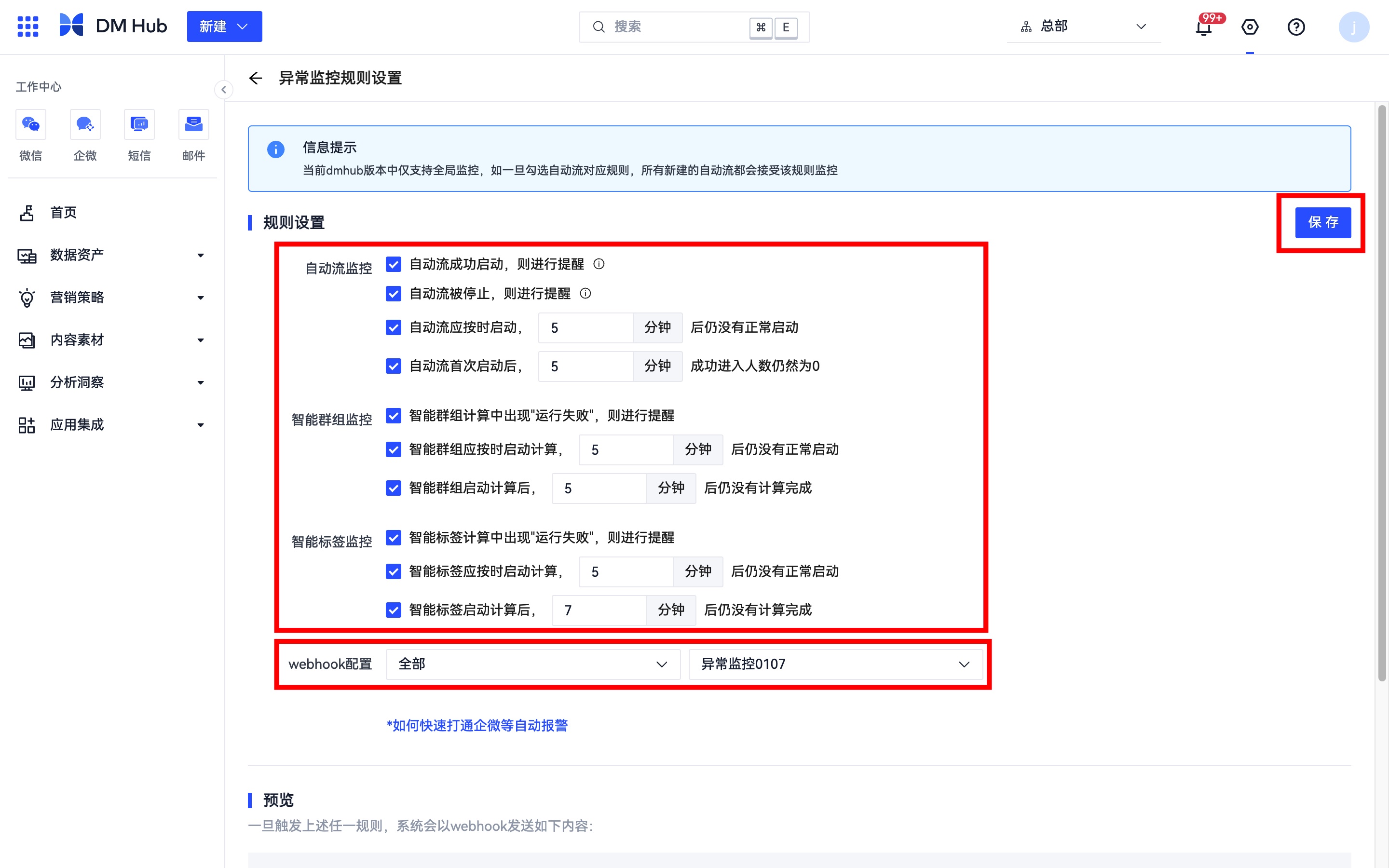Expand the 分析洞察 menu arrow
Image resolution: width=1389 pixels, height=868 pixels.
click(x=200, y=383)
